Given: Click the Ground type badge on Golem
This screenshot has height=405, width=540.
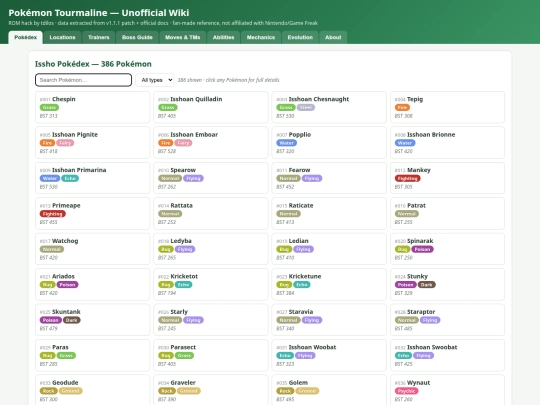Looking at the screenshot, I should point(307,391).
